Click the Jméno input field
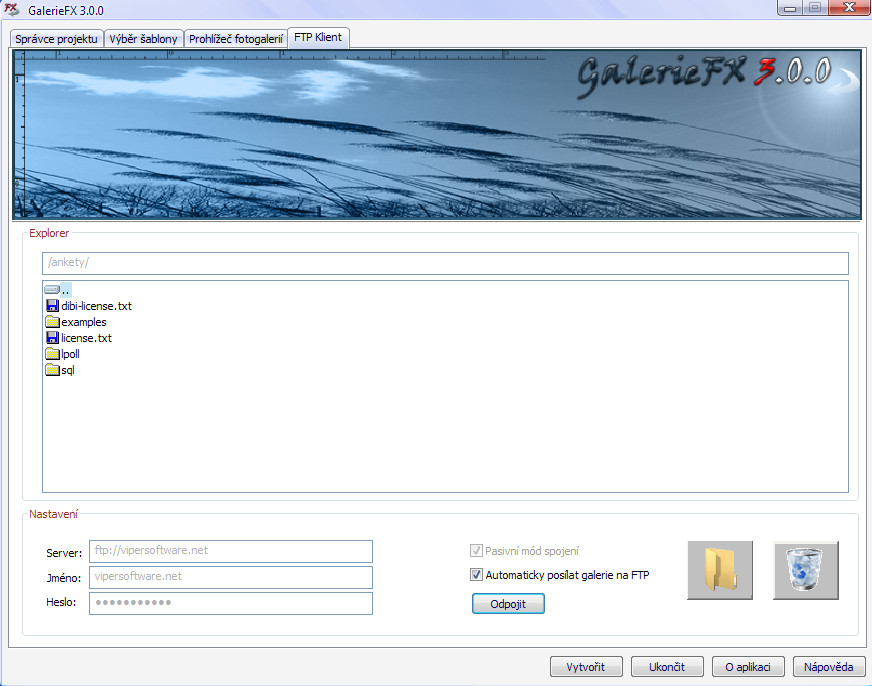872x686 pixels. (x=231, y=577)
